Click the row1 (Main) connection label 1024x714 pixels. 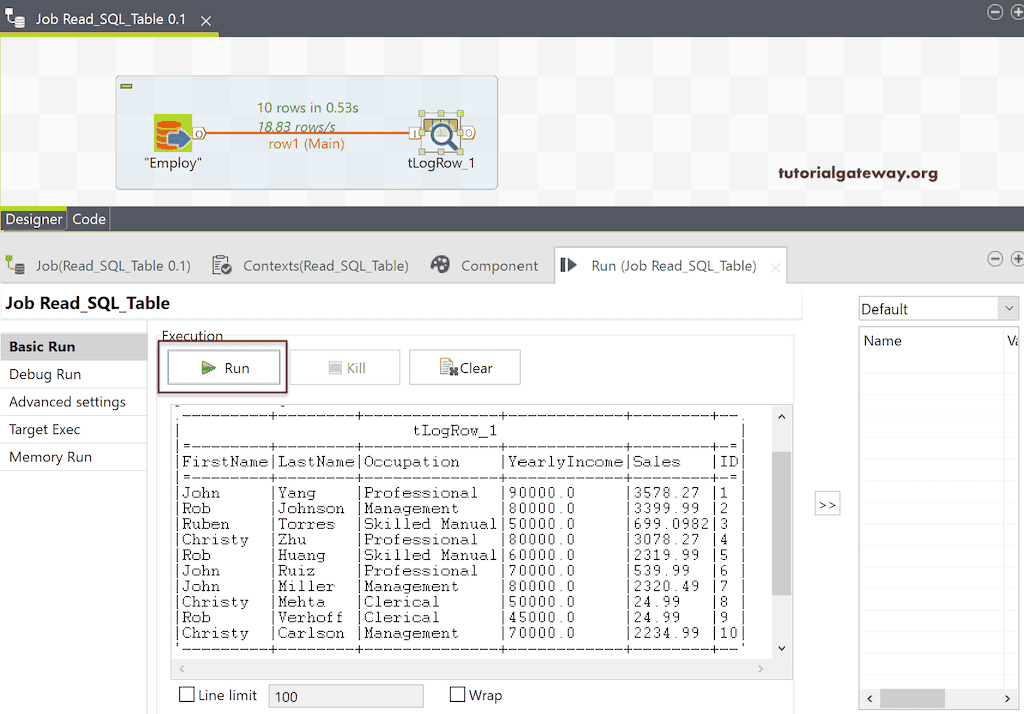click(306, 144)
